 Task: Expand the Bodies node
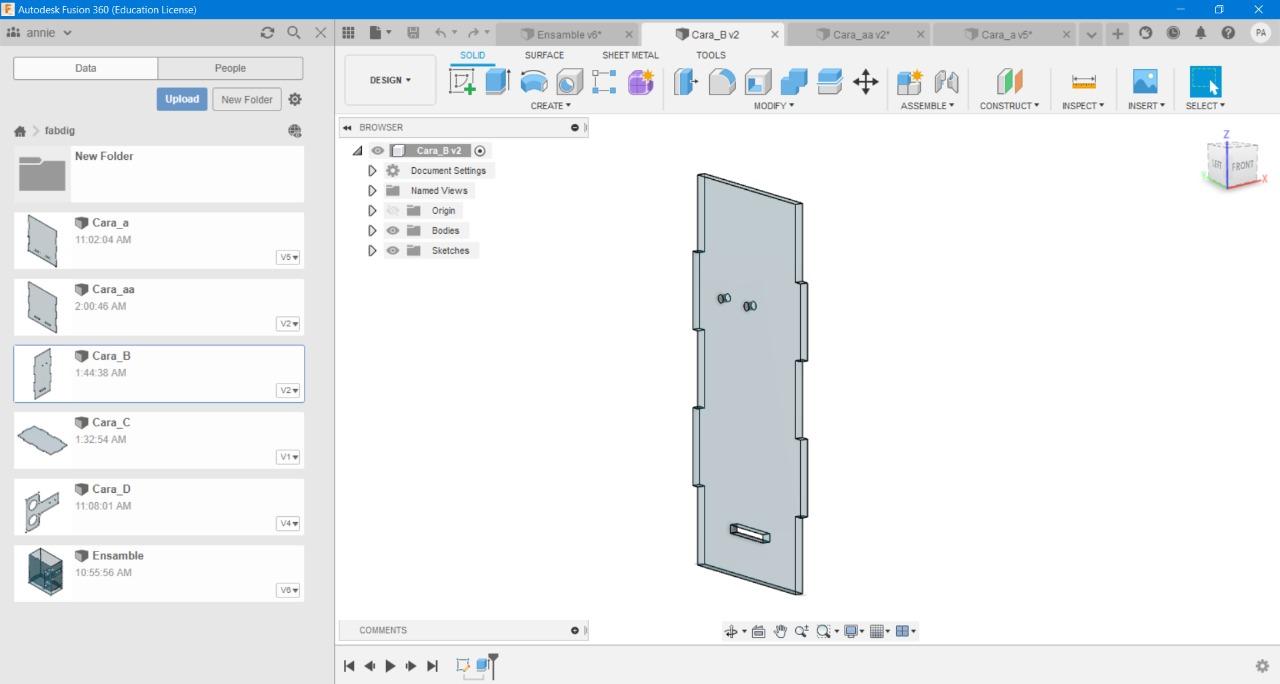click(x=372, y=231)
